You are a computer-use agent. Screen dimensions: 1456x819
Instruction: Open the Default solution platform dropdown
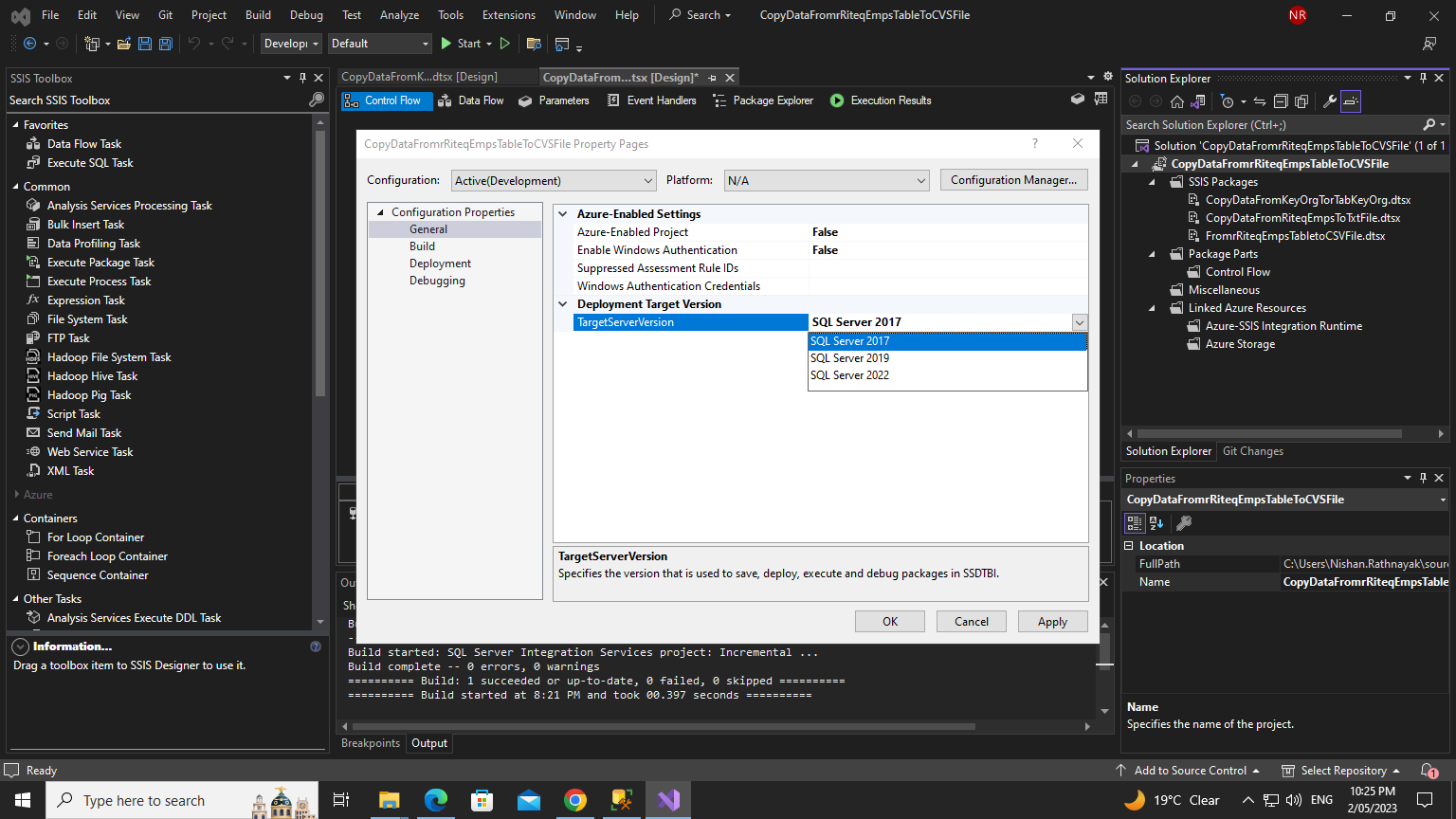[x=380, y=44]
